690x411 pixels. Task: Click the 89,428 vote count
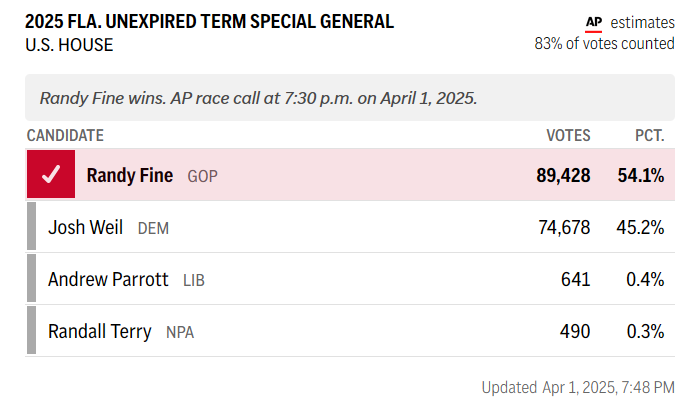pyautogui.click(x=563, y=175)
